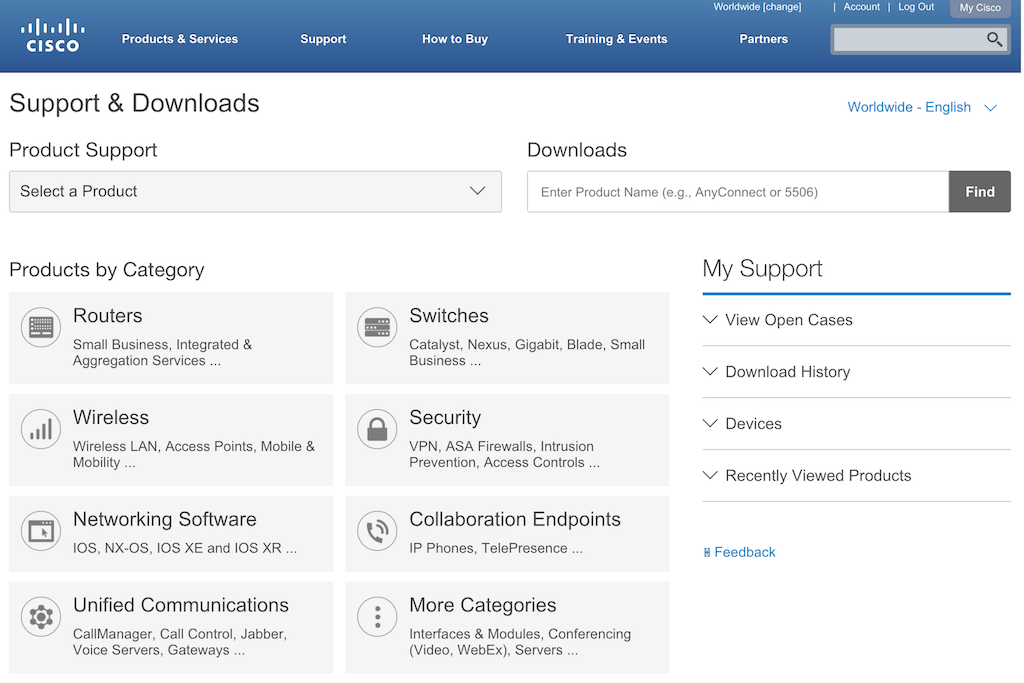The image size is (1024, 683).
Task: Click the search magnifier icon
Action: point(994,39)
